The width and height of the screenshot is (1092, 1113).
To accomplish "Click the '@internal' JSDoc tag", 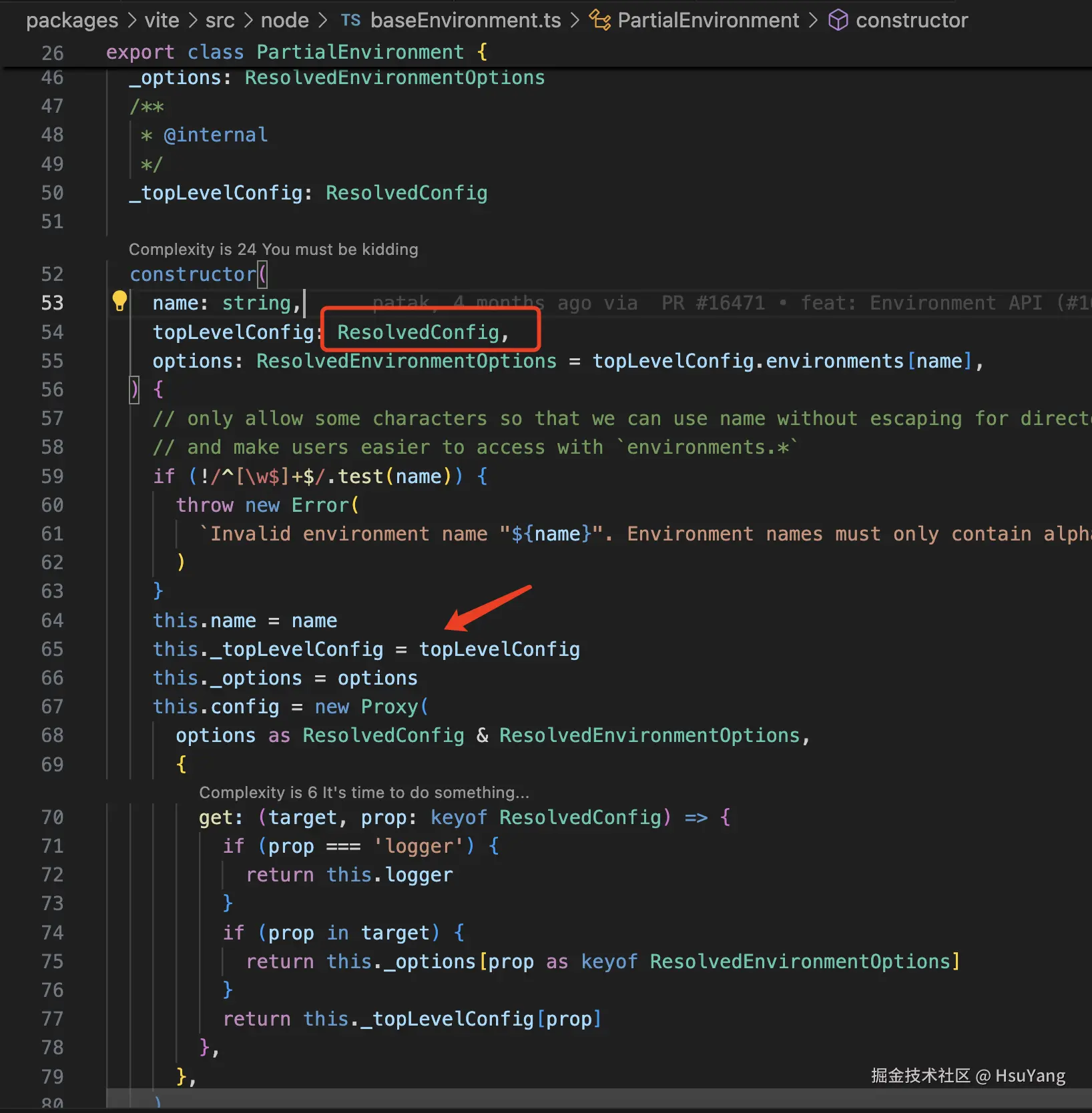I will (216, 135).
